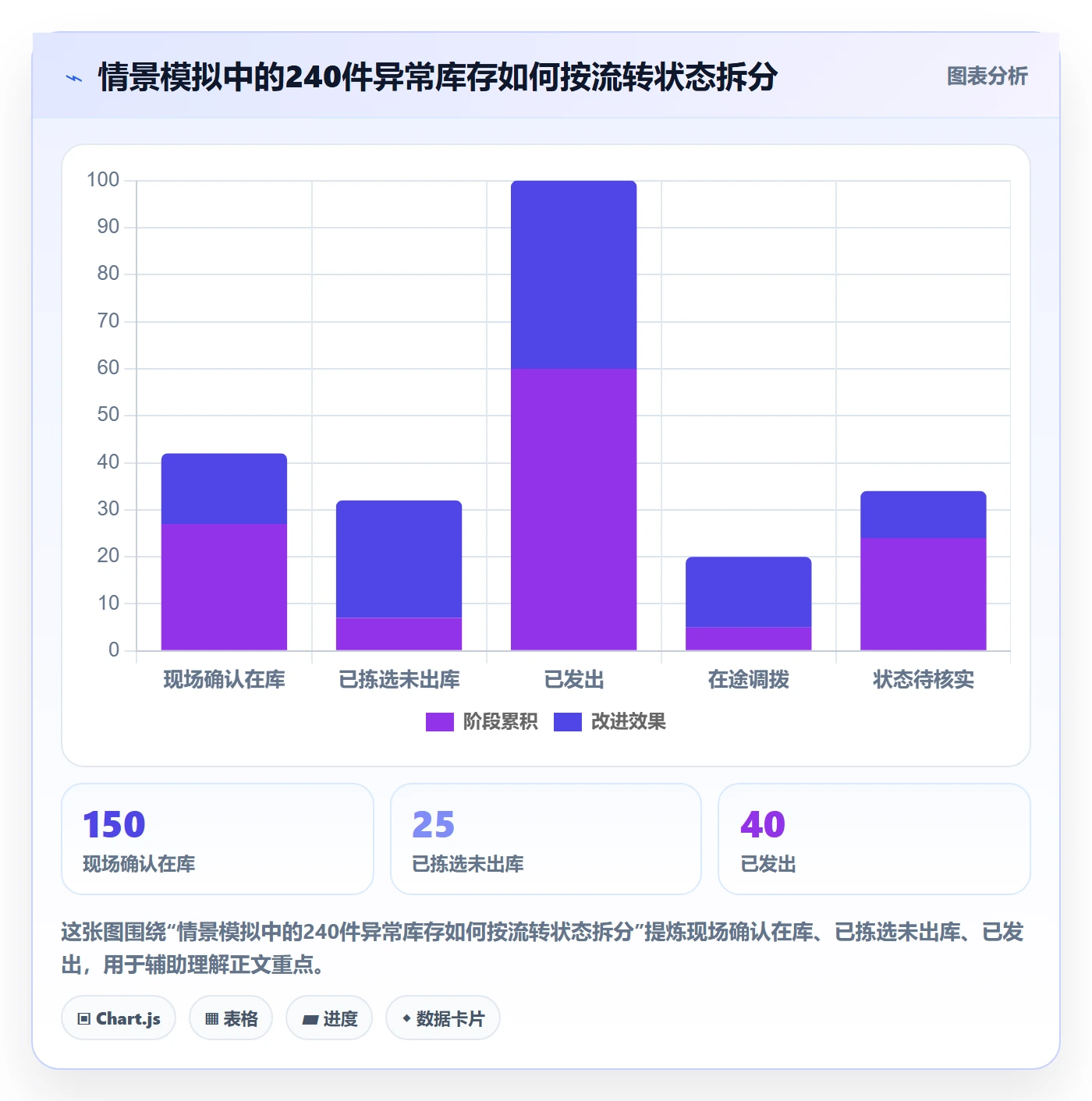Click the description paragraph starting 这张图围绕
This screenshot has width=1092, height=1101.
[x=542, y=948]
